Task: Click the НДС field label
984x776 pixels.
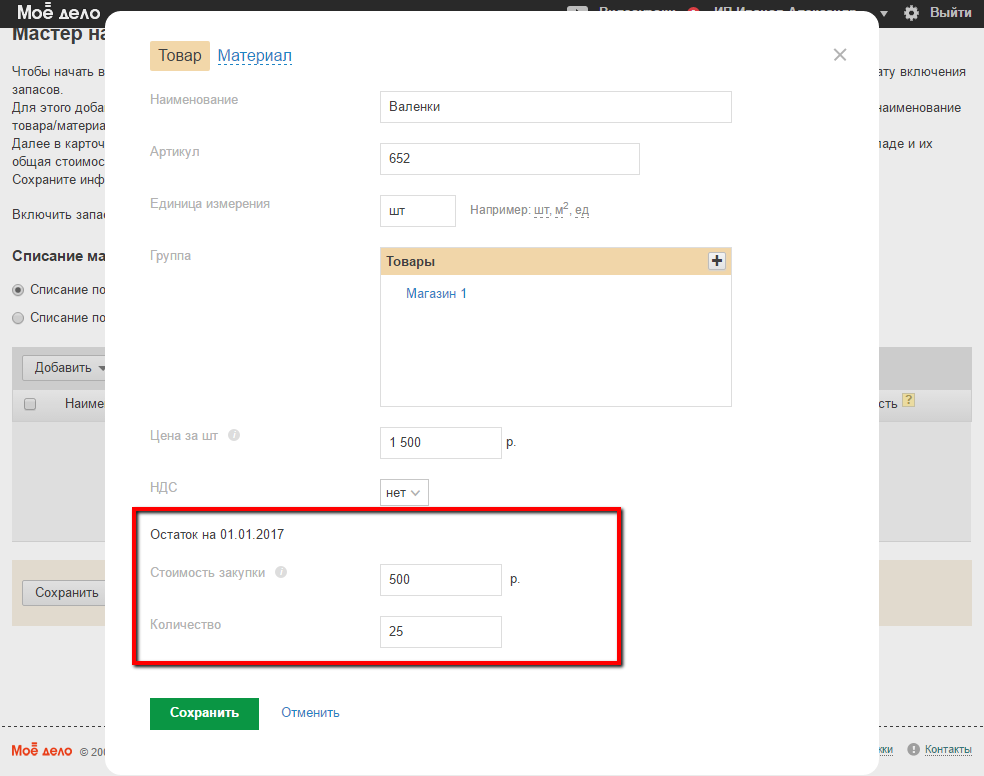Action: click(x=163, y=487)
